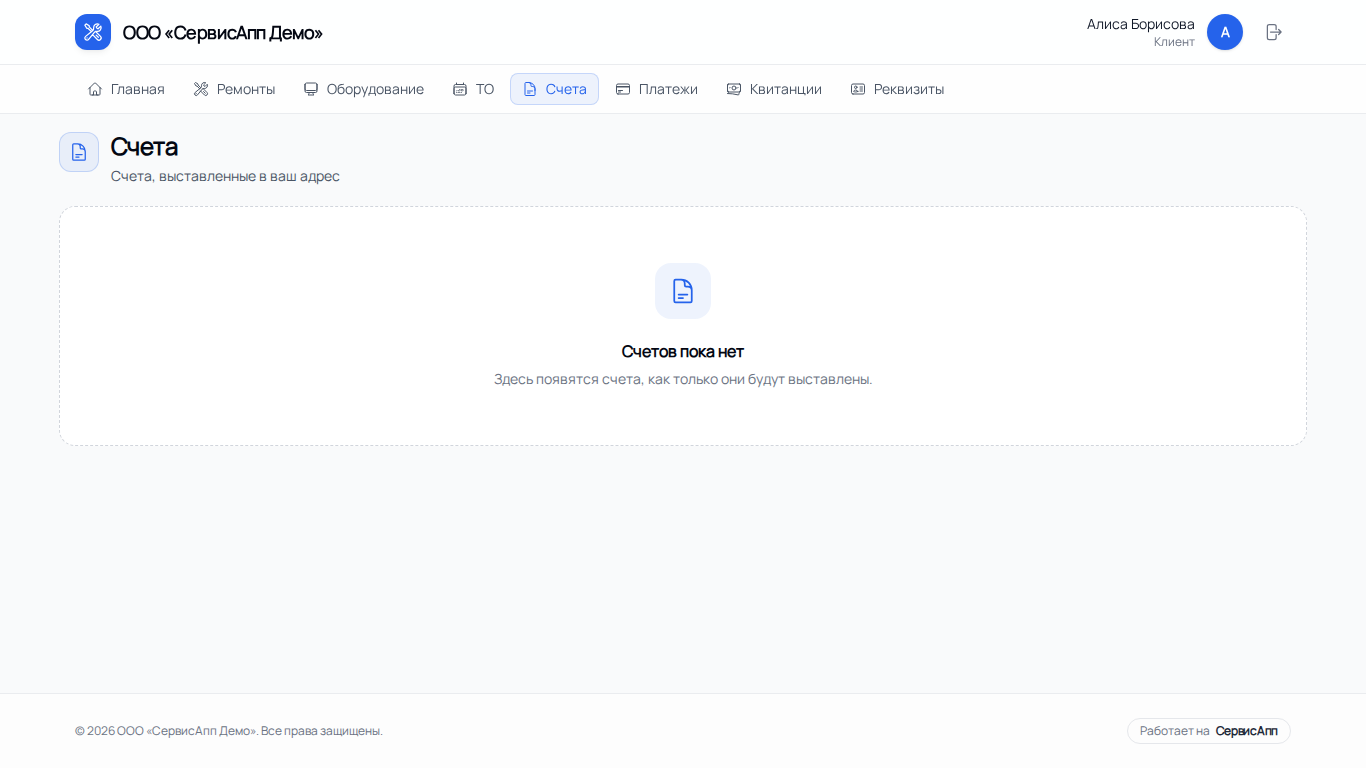Click the home icon beside Главная
Image resolution: width=1366 pixels, height=768 pixels.
tap(95, 89)
